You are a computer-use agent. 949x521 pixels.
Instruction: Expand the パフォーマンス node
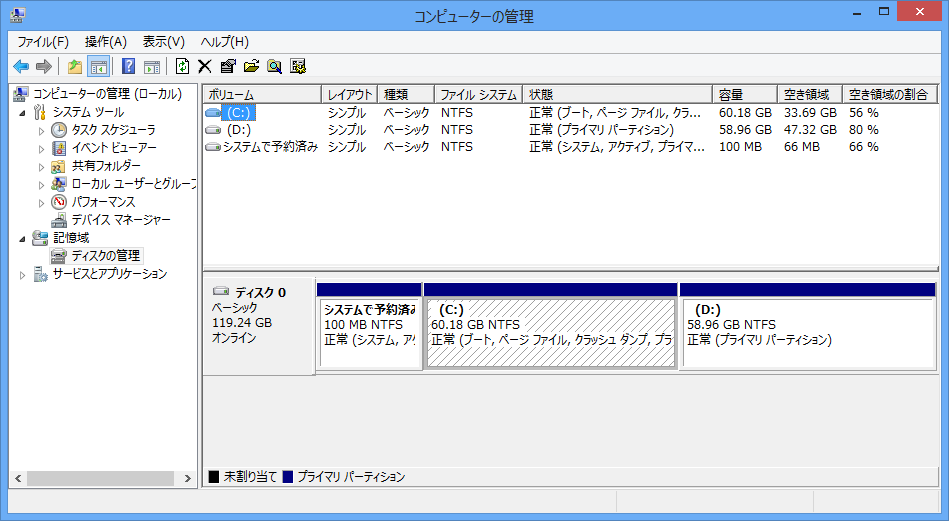(41, 203)
